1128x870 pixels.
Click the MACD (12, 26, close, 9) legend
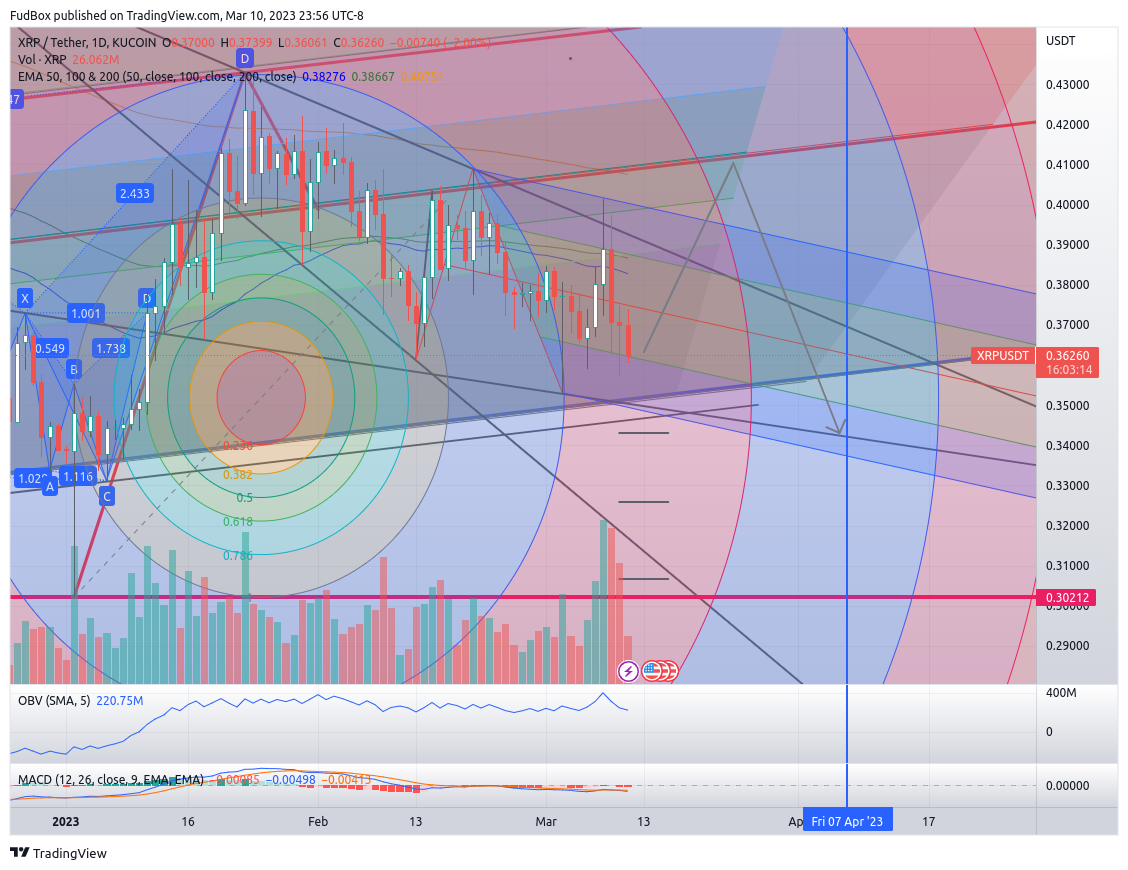point(111,779)
